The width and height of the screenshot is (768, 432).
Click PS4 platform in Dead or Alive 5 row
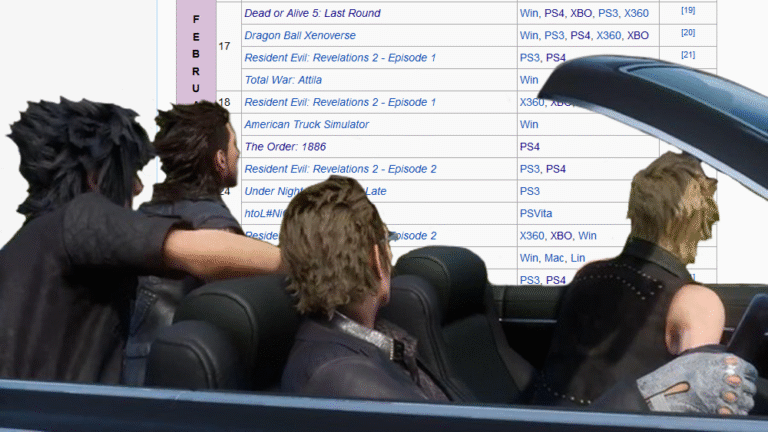coord(554,13)
